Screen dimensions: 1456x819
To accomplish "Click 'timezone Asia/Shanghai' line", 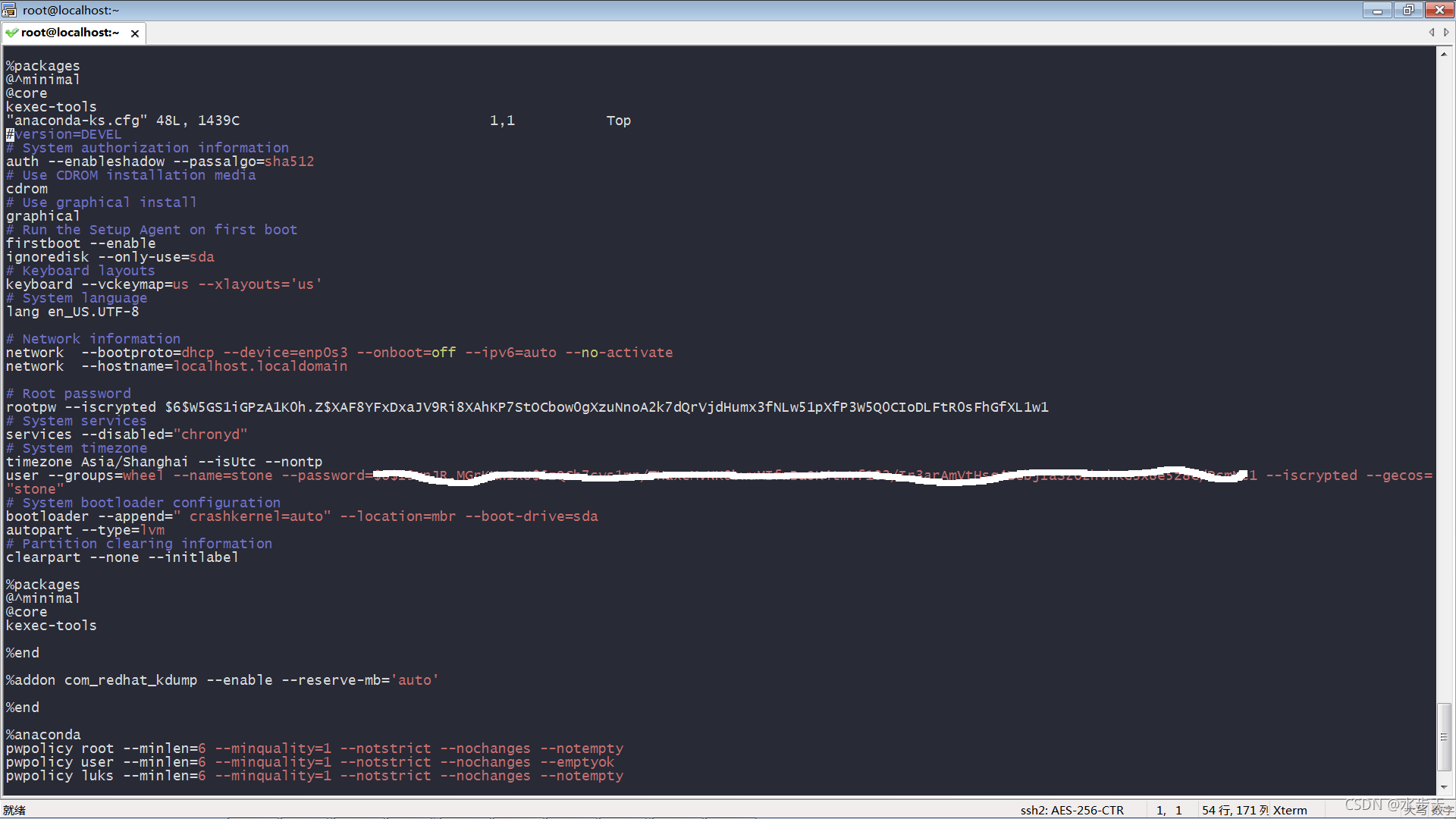I will tap(164, 462).
